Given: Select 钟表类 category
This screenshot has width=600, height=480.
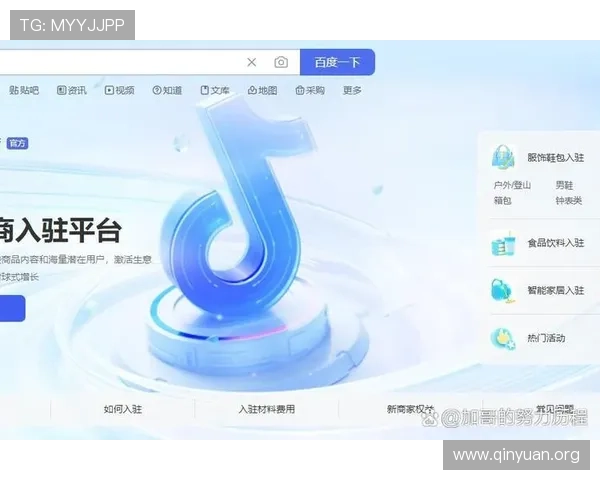Looking at the screenshot, I should click(x=569, y=200).
